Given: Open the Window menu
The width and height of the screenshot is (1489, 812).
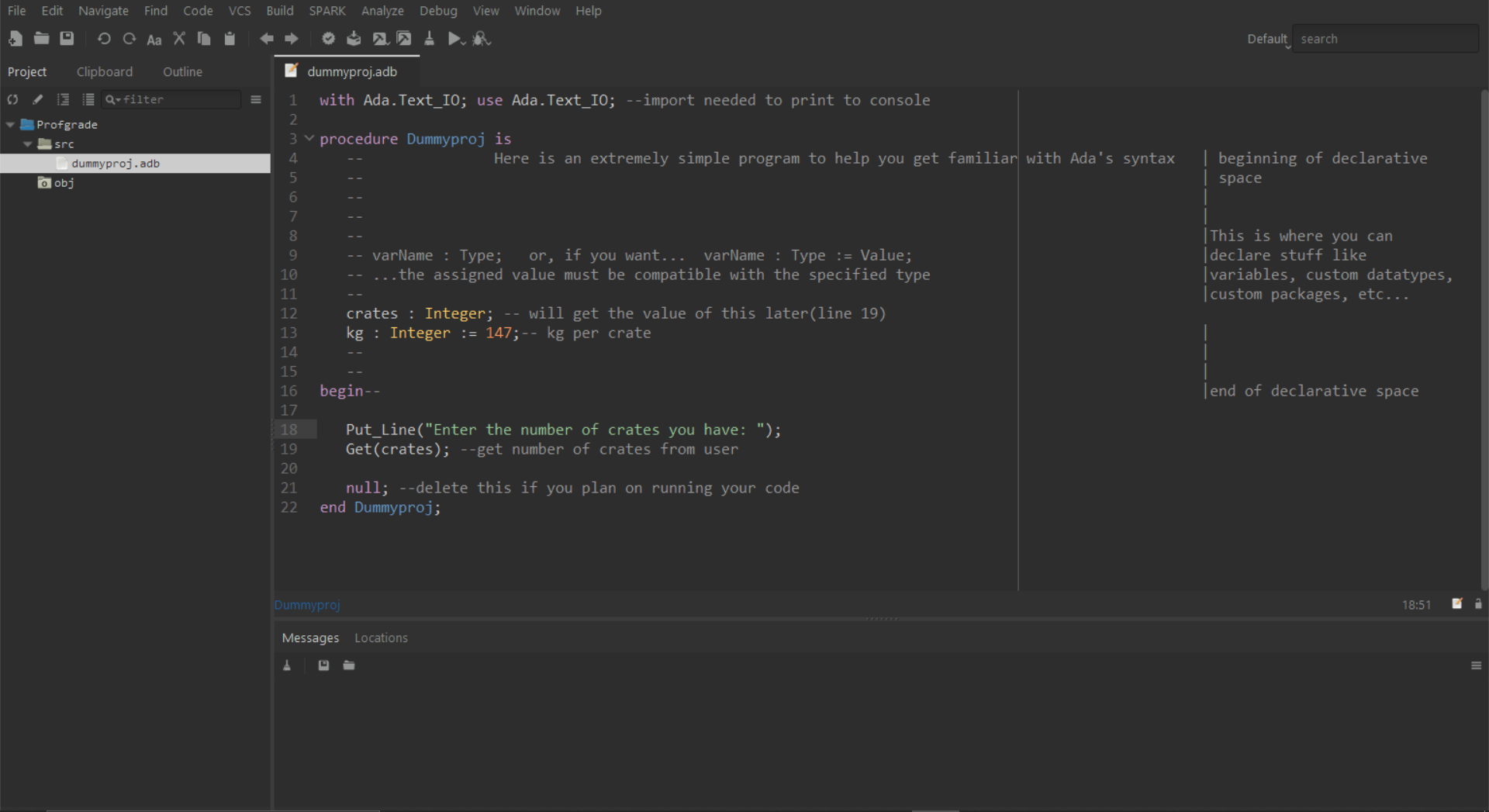Looking at the screenshot, I should pyautogui.click(x=537, y=11).
